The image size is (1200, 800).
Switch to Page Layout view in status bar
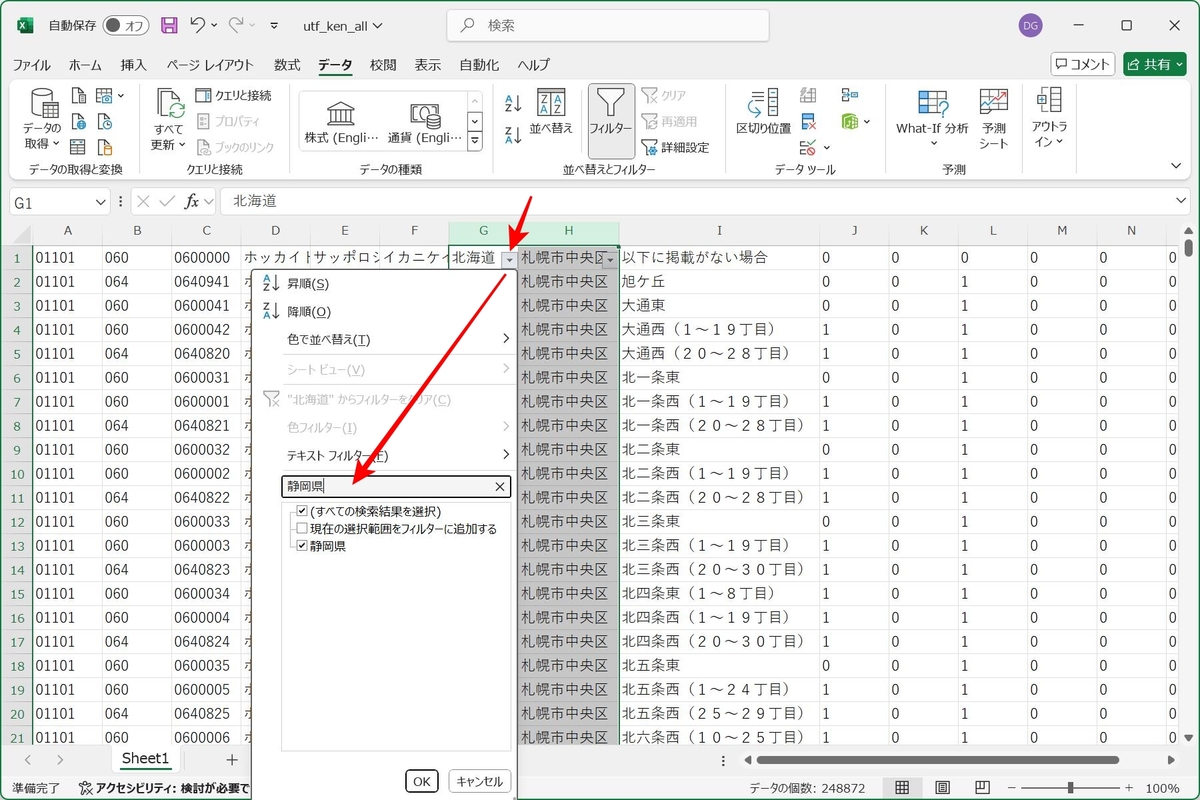943,788
